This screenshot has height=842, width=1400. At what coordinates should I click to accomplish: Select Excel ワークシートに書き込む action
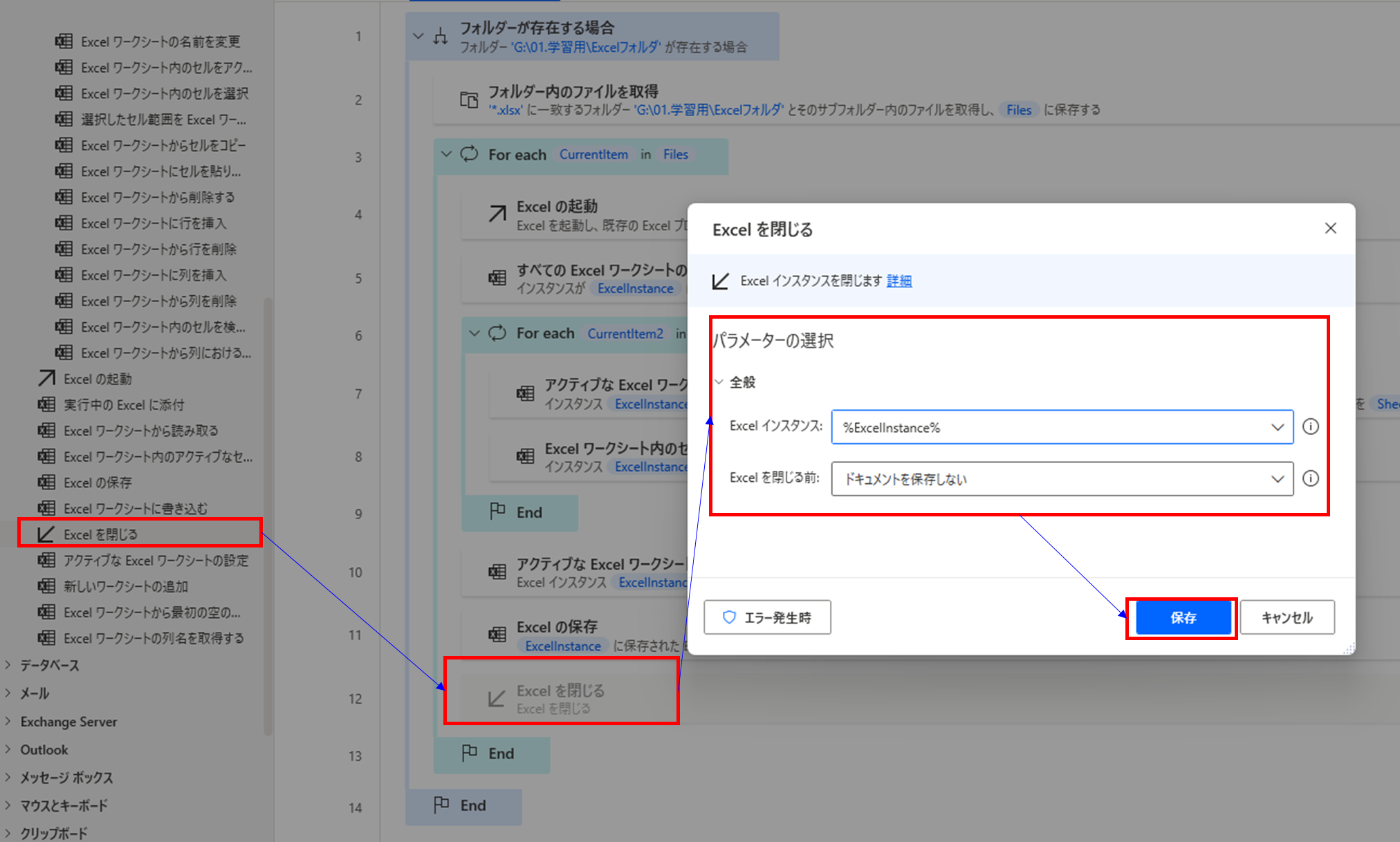tap(135, 509)
